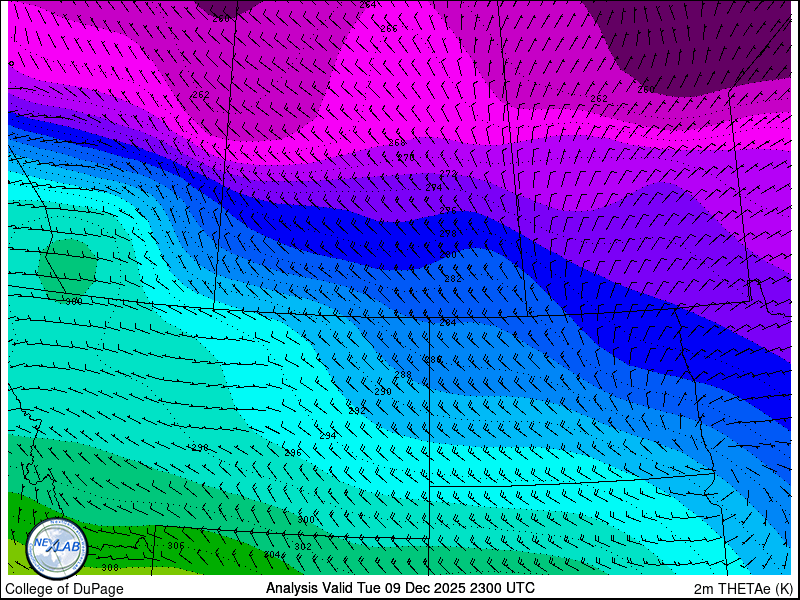Viewport: 800px width, 600px height.
Task: Select the 280 contour label
Action: click(x=448, y=255)
